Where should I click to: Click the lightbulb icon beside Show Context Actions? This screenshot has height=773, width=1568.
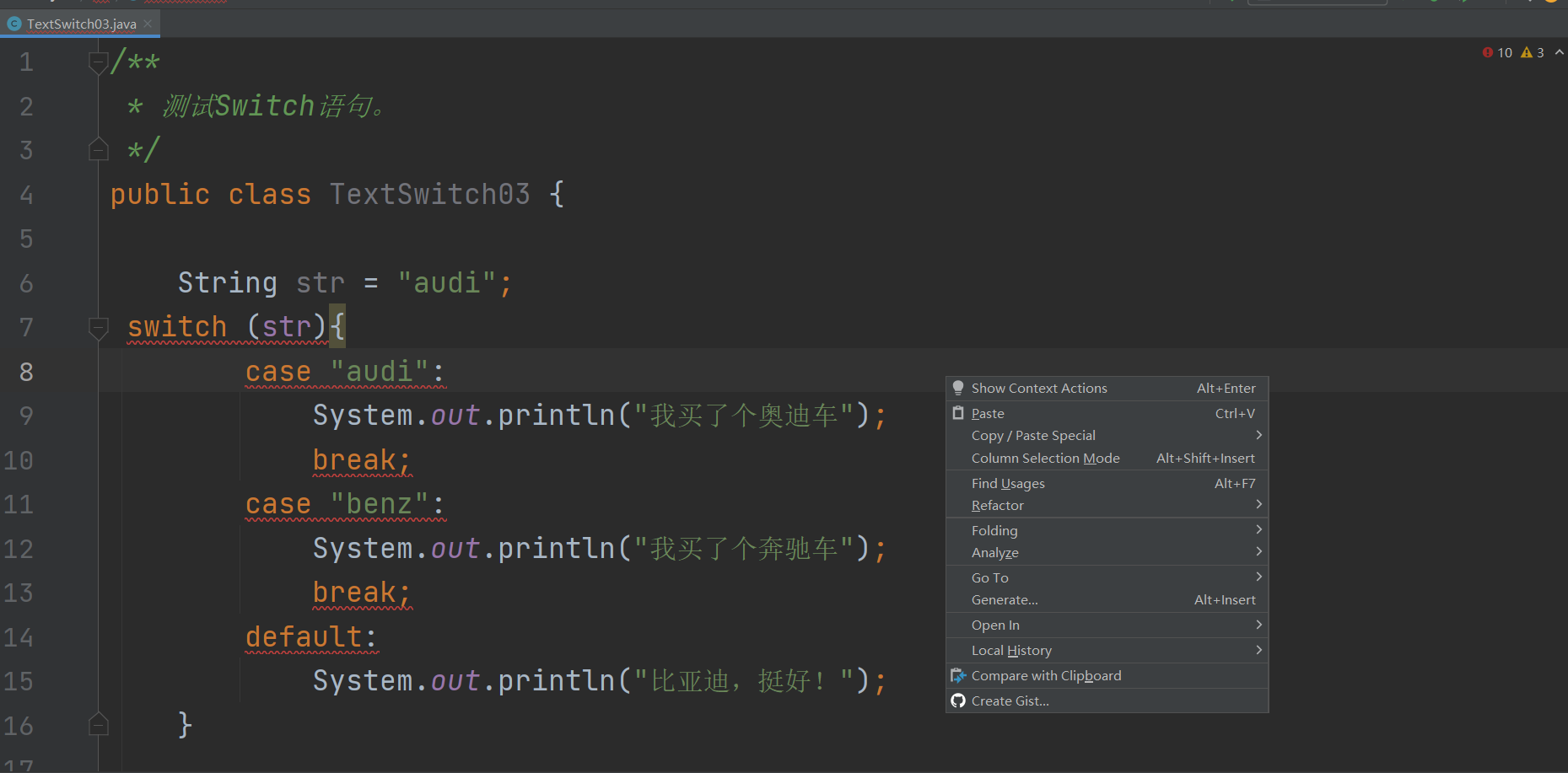click(x=958, y=388)
